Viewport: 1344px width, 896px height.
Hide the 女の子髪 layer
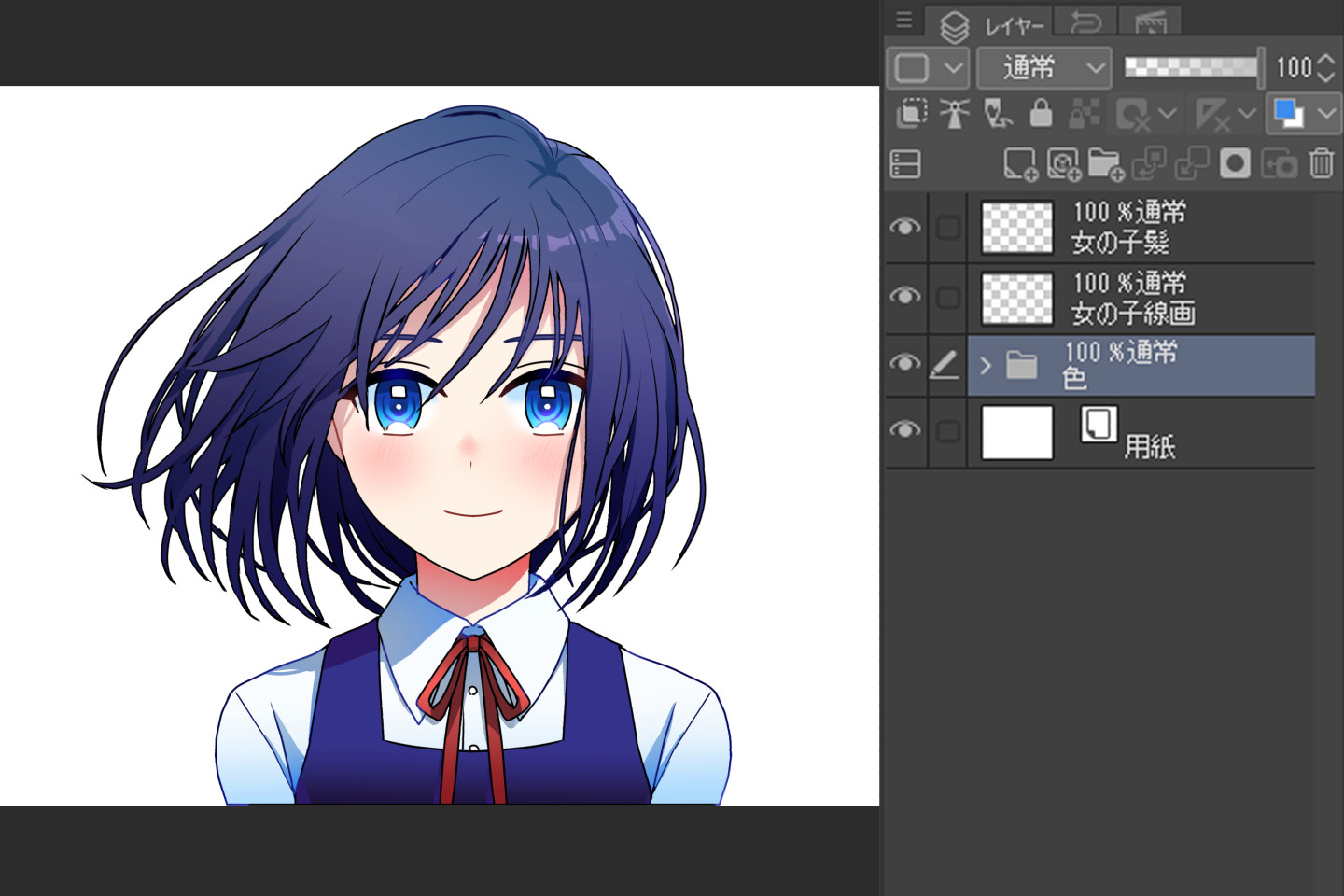pos(903,227)
